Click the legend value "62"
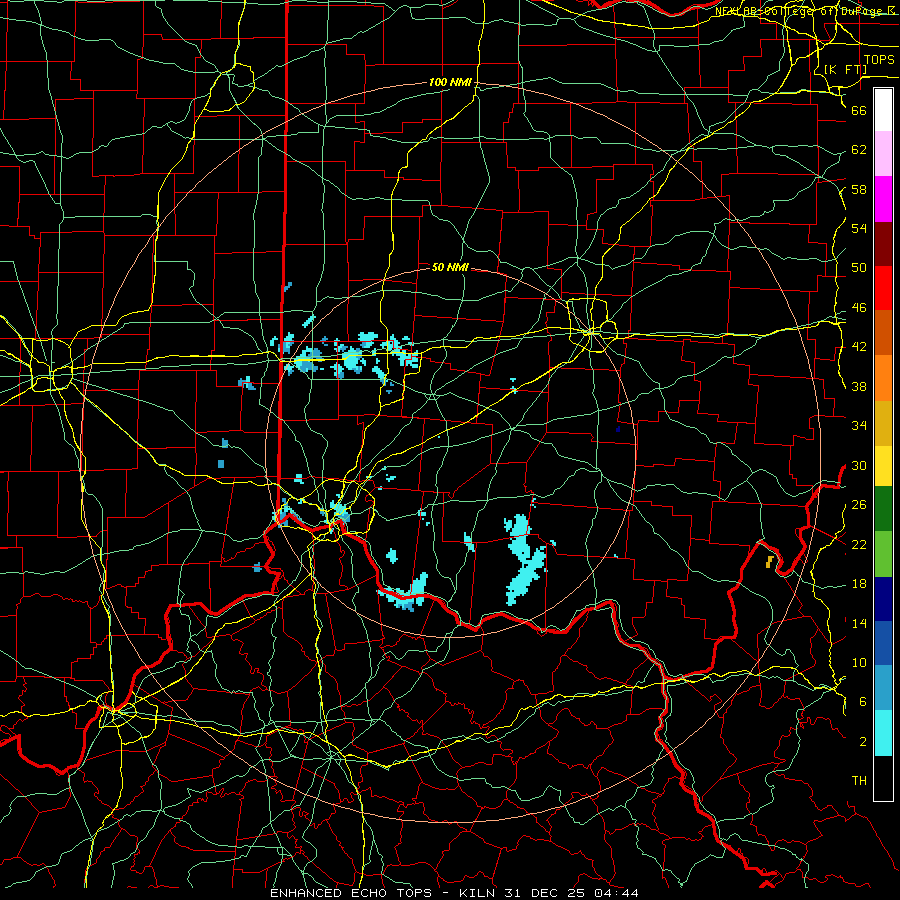Image resolution: width=900 pixels, height=900 pixels. pos(859,150)
